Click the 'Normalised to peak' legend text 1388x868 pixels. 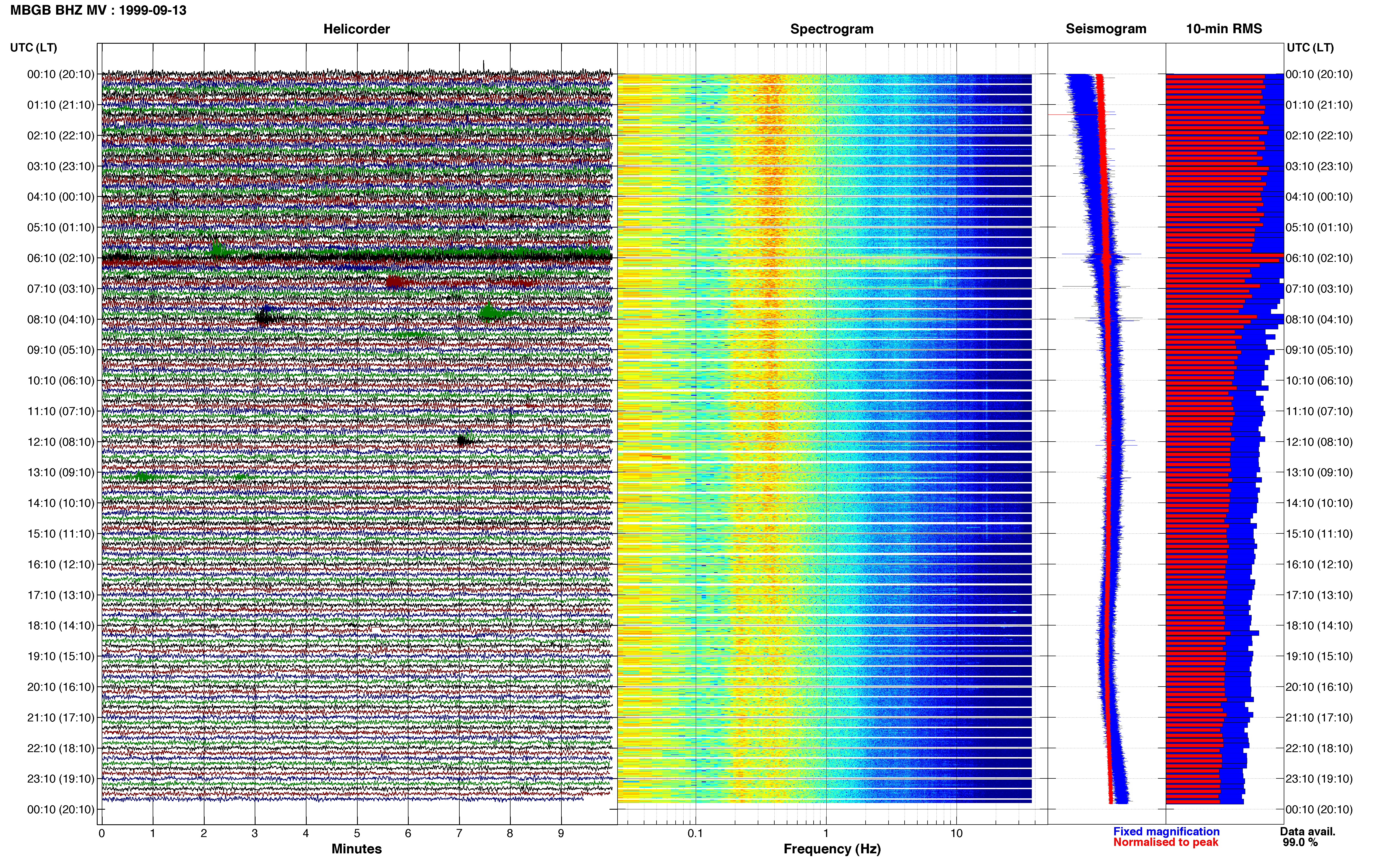[1165, 842]
